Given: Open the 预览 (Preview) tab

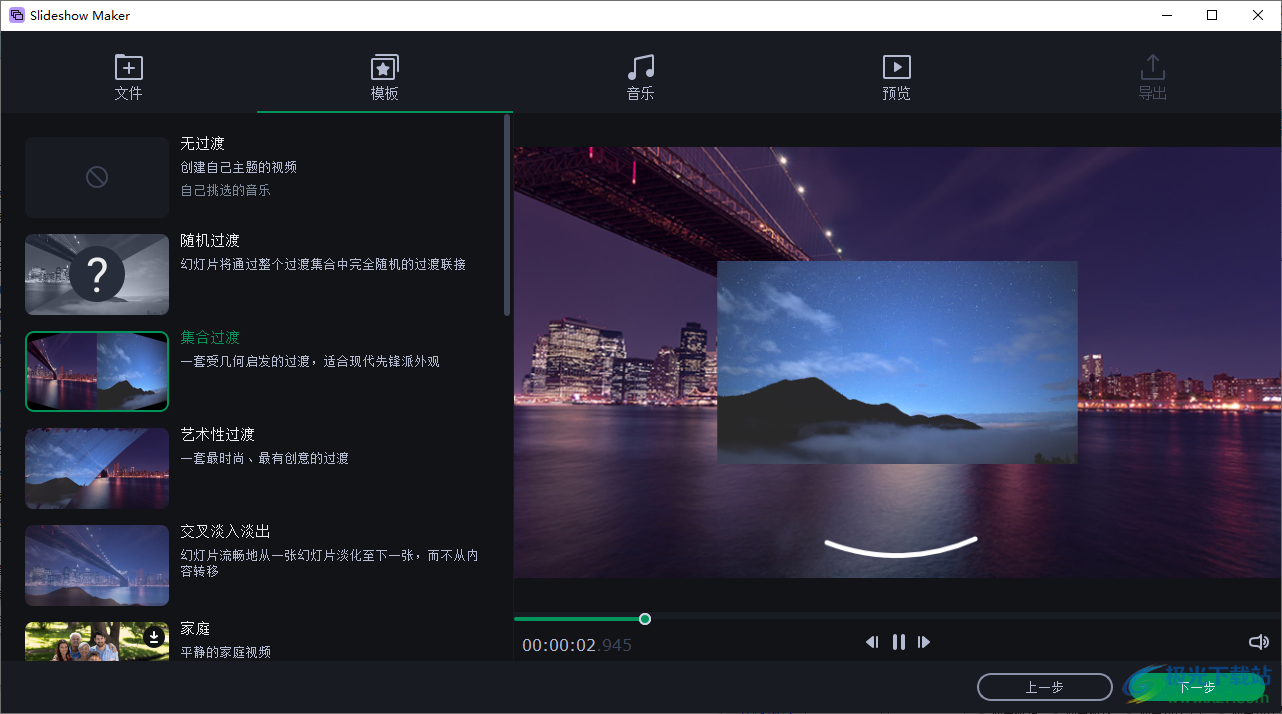Looking at the screenshot, I should tap(896, 77).
